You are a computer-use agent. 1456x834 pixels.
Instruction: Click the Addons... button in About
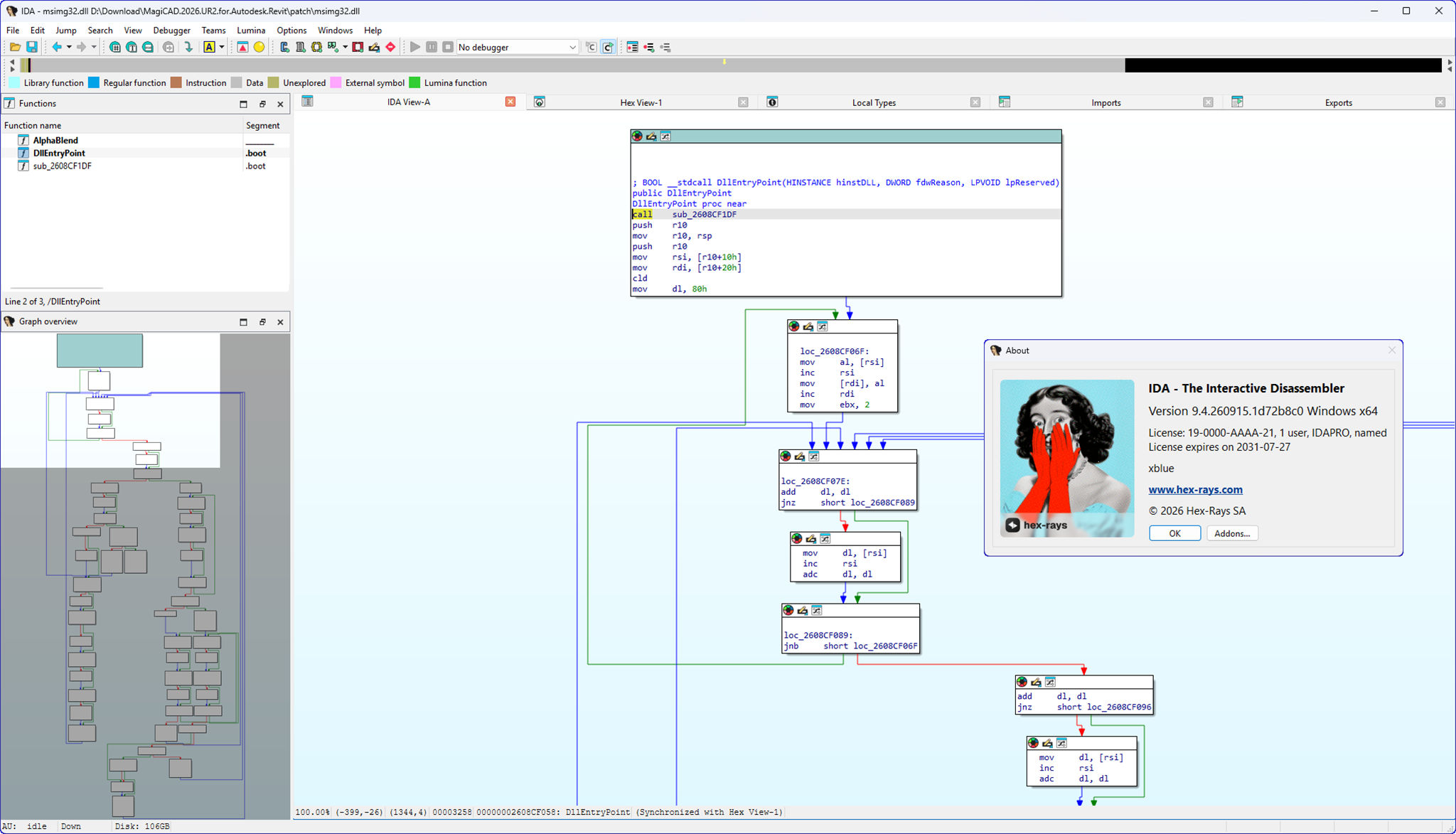click(x=1232, y=533)
